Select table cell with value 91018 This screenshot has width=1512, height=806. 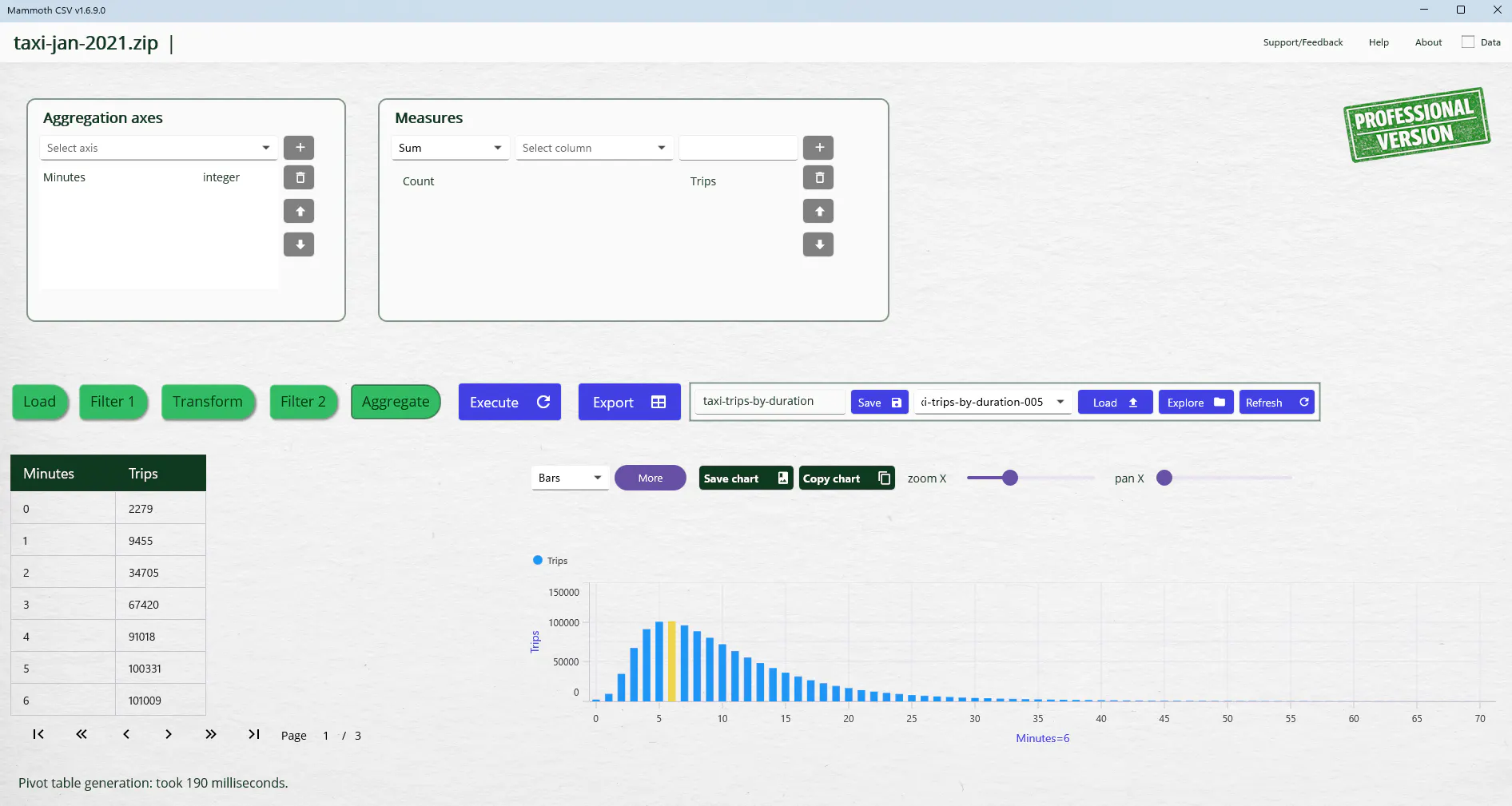point(161,636)
